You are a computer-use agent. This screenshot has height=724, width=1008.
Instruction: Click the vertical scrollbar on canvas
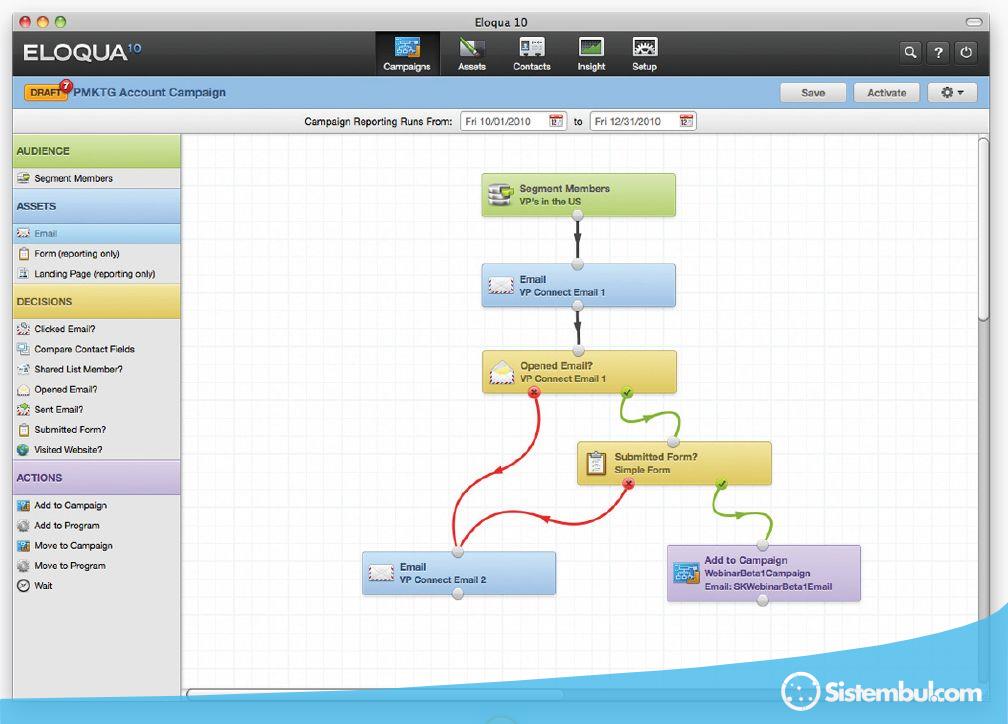[984, 228]
